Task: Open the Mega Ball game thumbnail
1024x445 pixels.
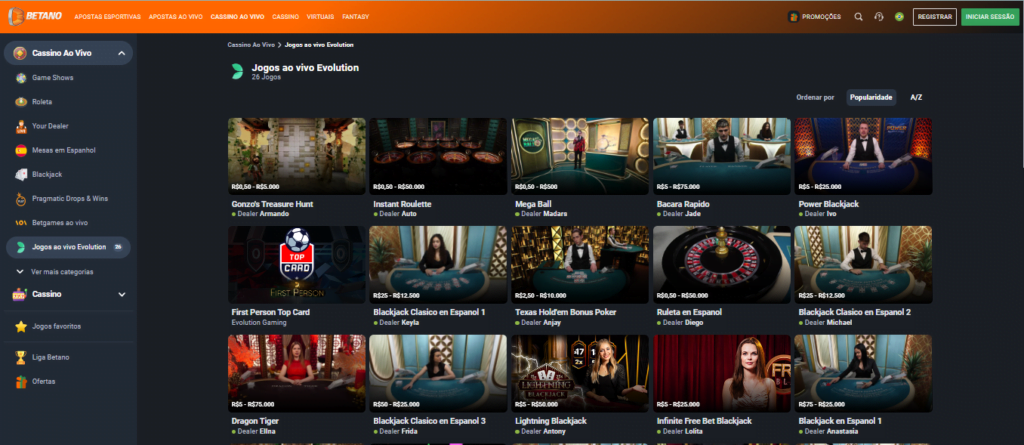Action: click(x=580, y=156)
